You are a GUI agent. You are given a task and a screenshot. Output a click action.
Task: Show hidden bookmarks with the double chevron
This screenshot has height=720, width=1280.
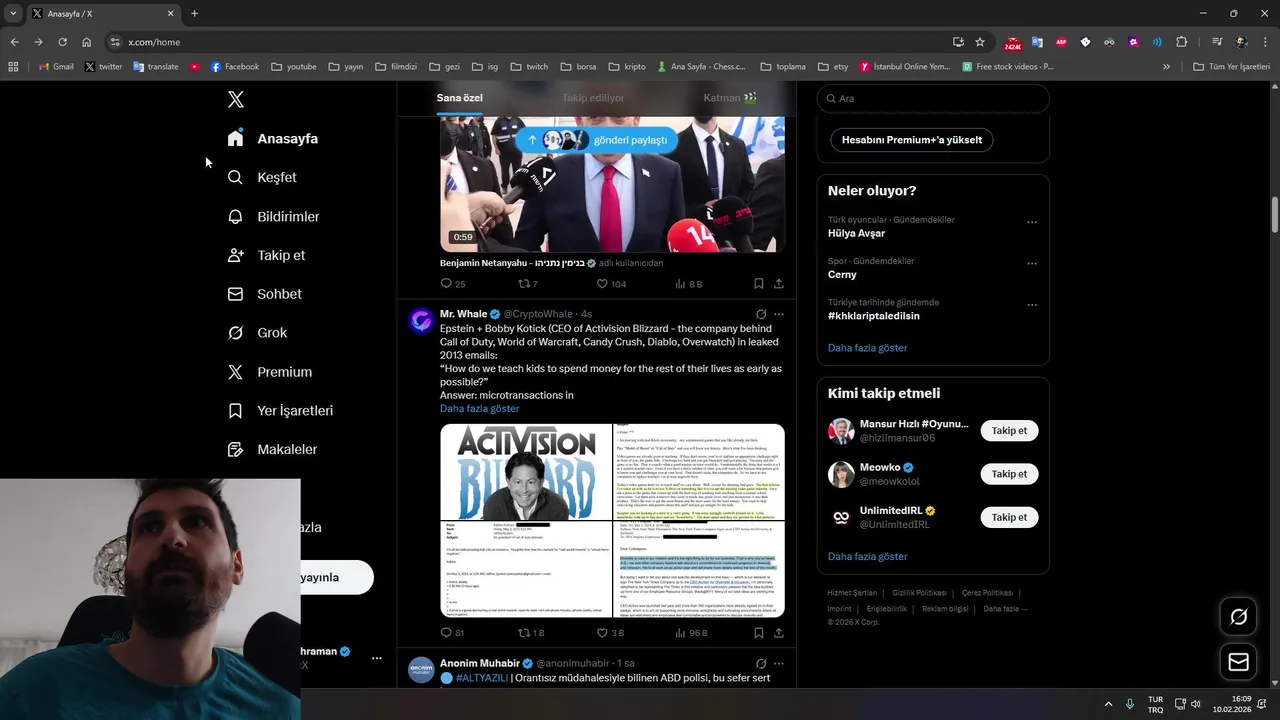(1166, 67)
